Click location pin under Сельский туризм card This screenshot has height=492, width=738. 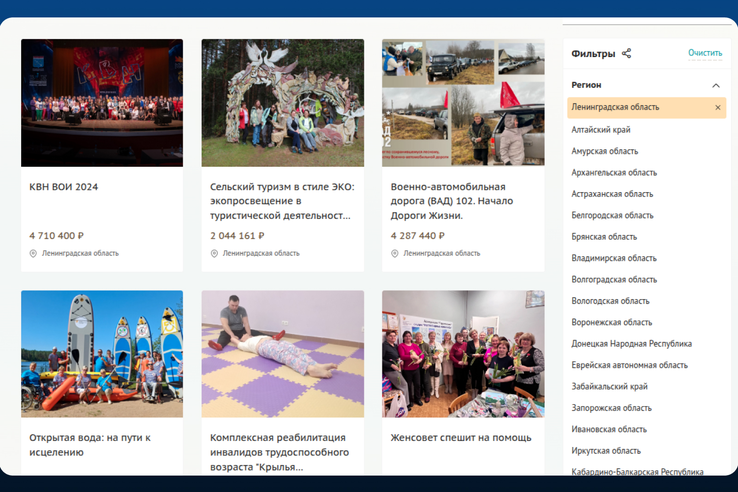(214, 254)
